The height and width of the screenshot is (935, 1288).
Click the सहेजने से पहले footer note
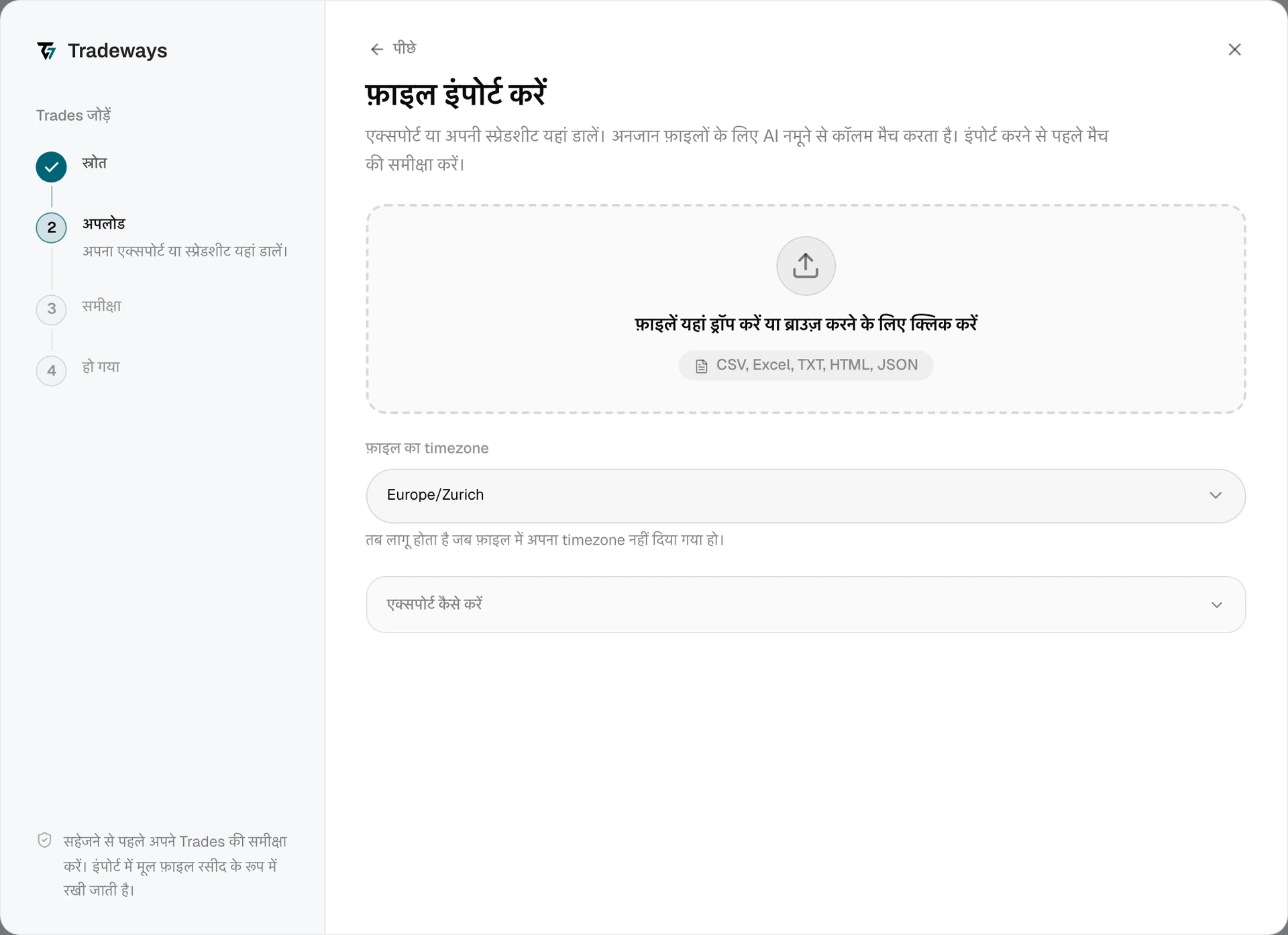tap(174, 865)
